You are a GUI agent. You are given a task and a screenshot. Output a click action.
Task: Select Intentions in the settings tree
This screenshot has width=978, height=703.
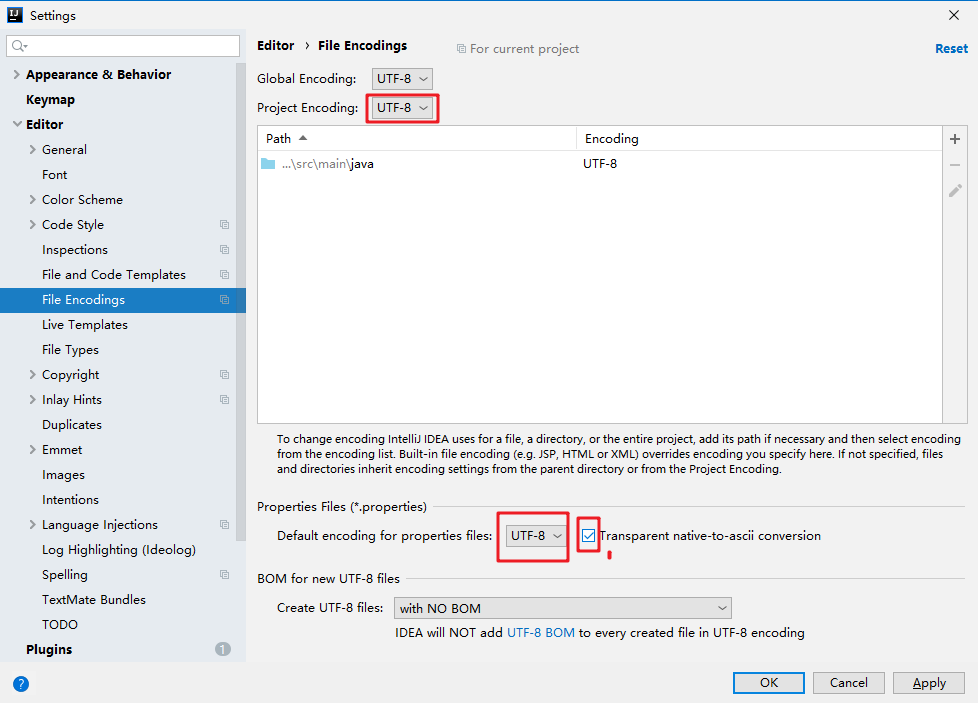click(x=70, y=500)
